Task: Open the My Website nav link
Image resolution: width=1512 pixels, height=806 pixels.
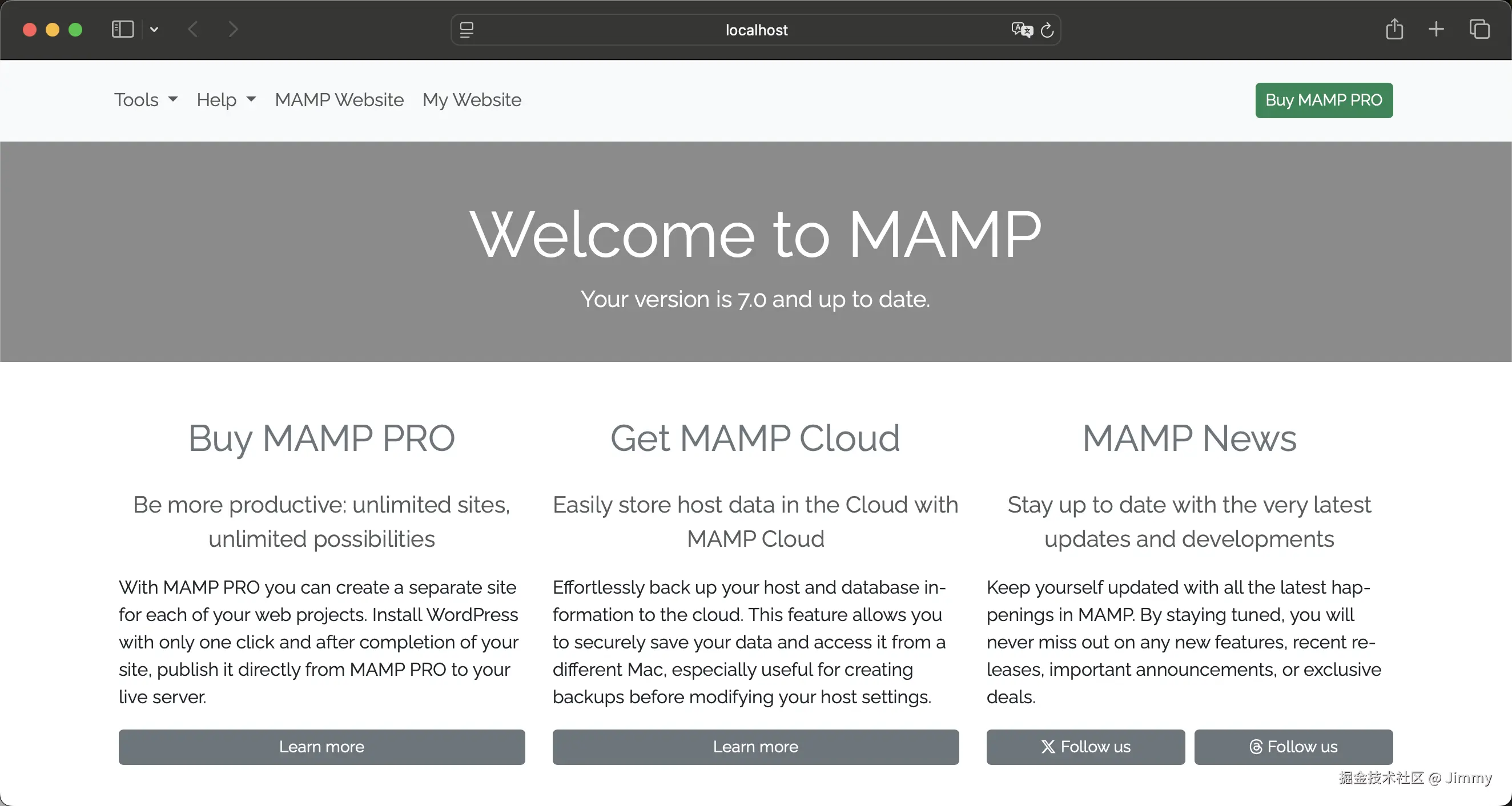Action: point(472,100)
